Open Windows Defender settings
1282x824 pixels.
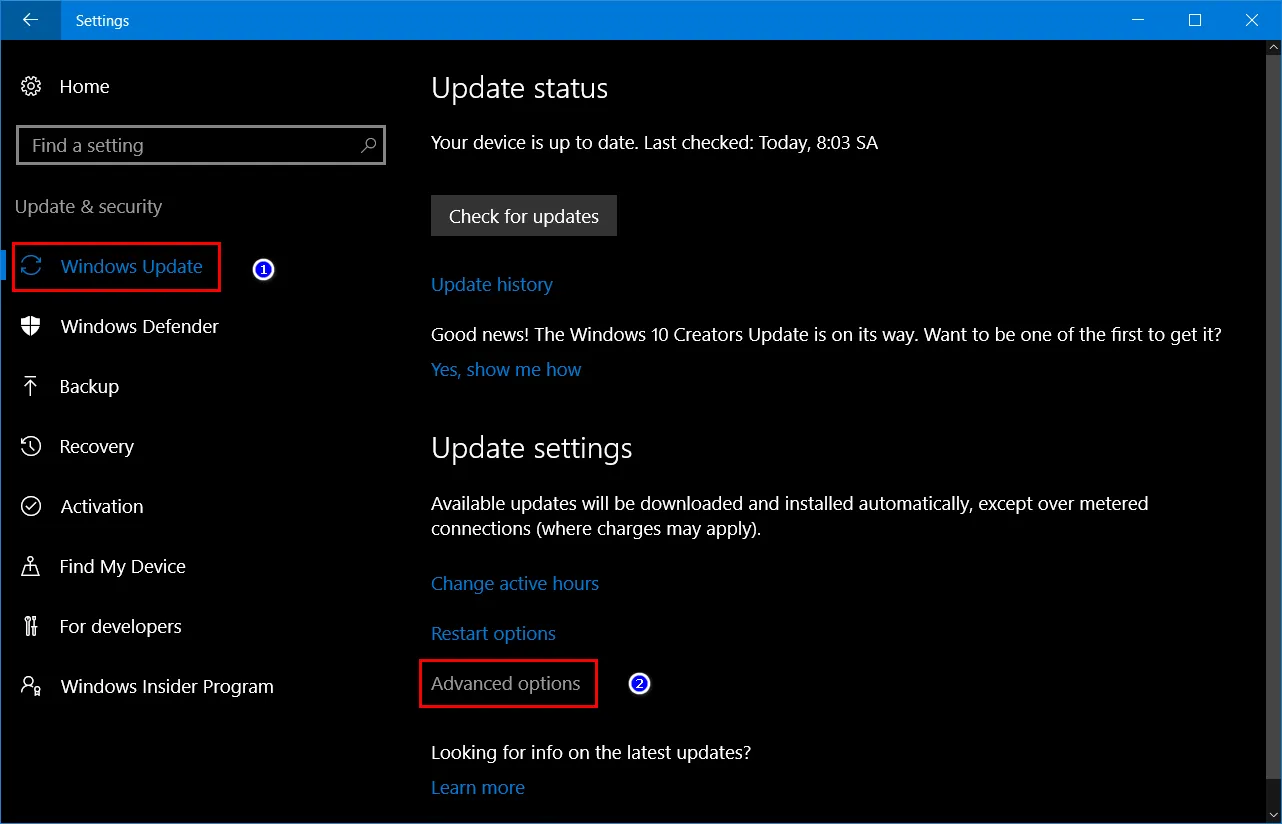pyautogui.click(x=139, y=326)
